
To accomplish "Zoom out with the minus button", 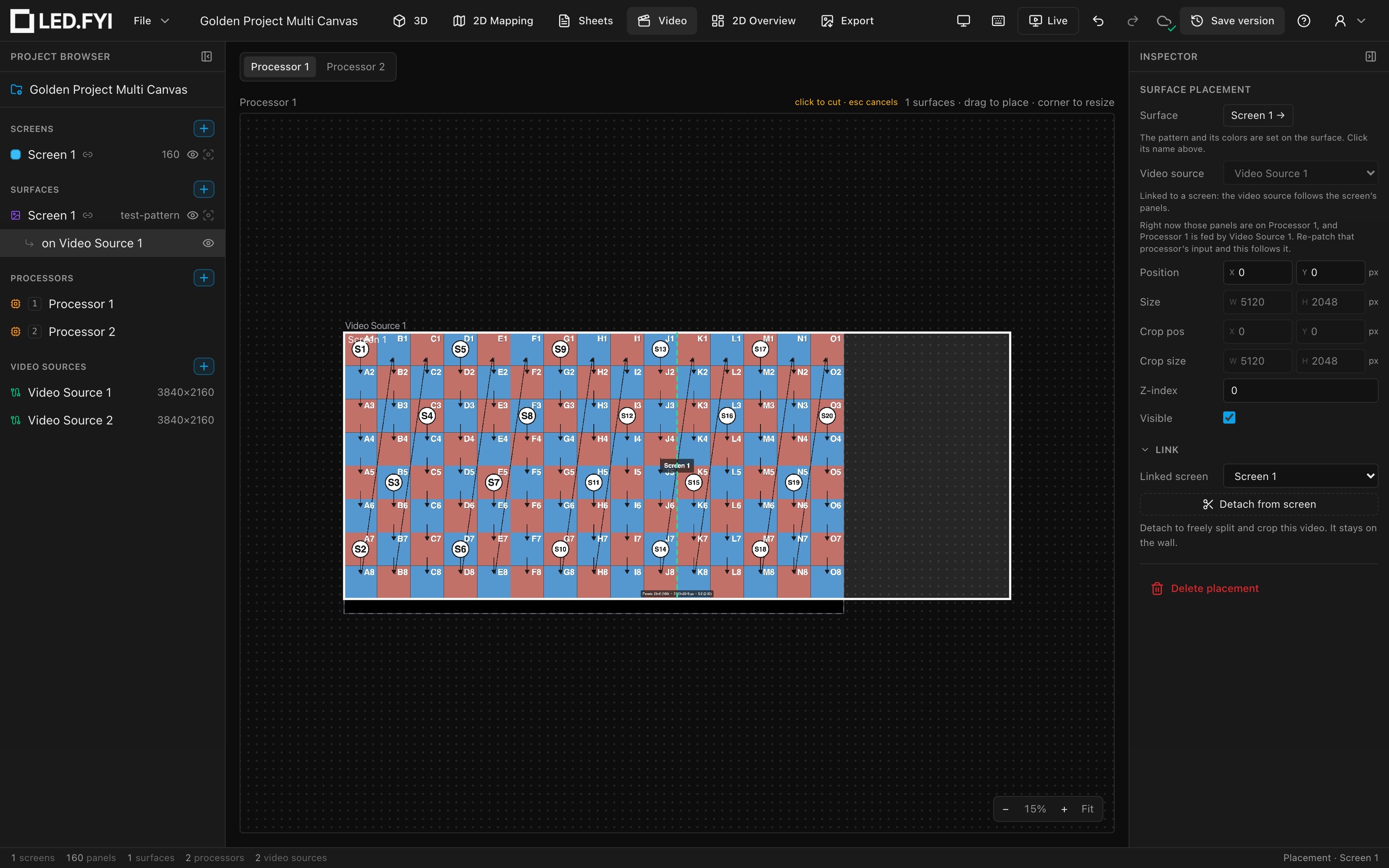I will point(1006,809).
